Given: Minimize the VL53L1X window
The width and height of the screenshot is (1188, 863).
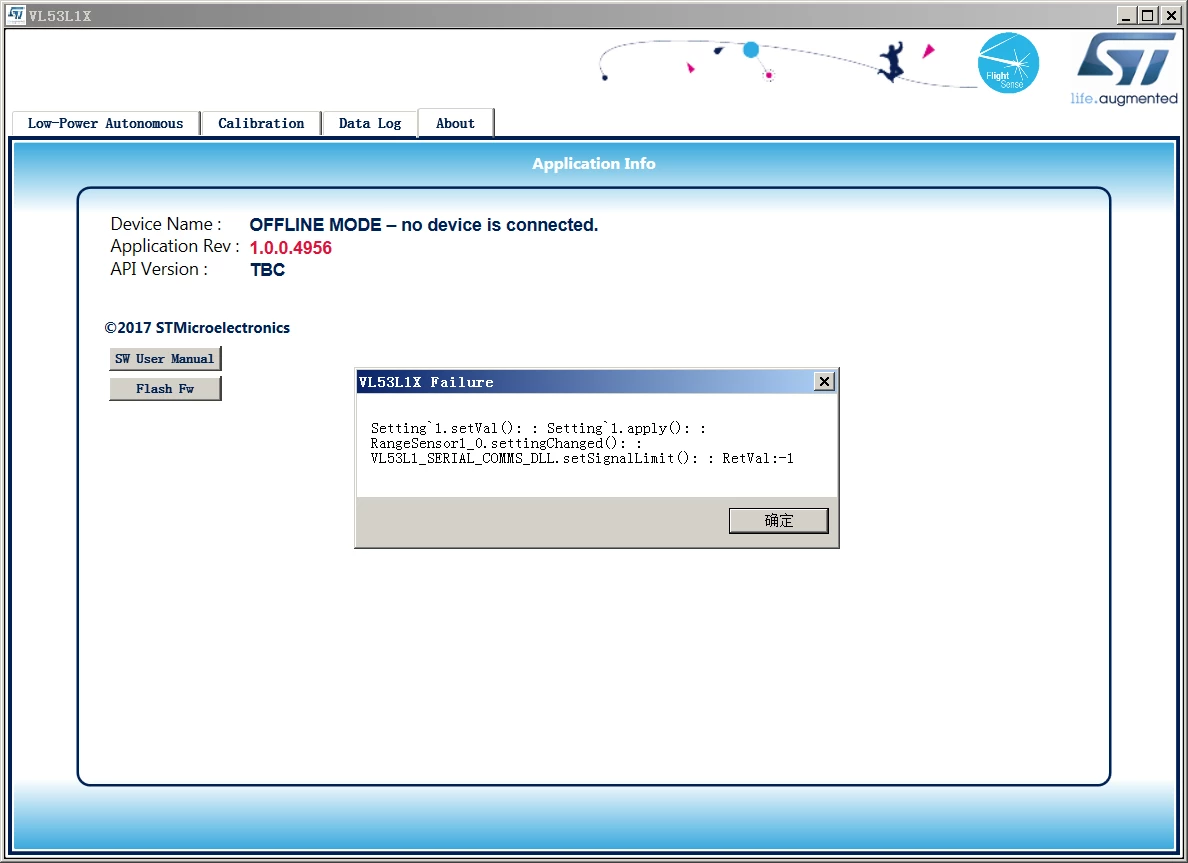Looking at the screenshot, I should pos(1127,15).
